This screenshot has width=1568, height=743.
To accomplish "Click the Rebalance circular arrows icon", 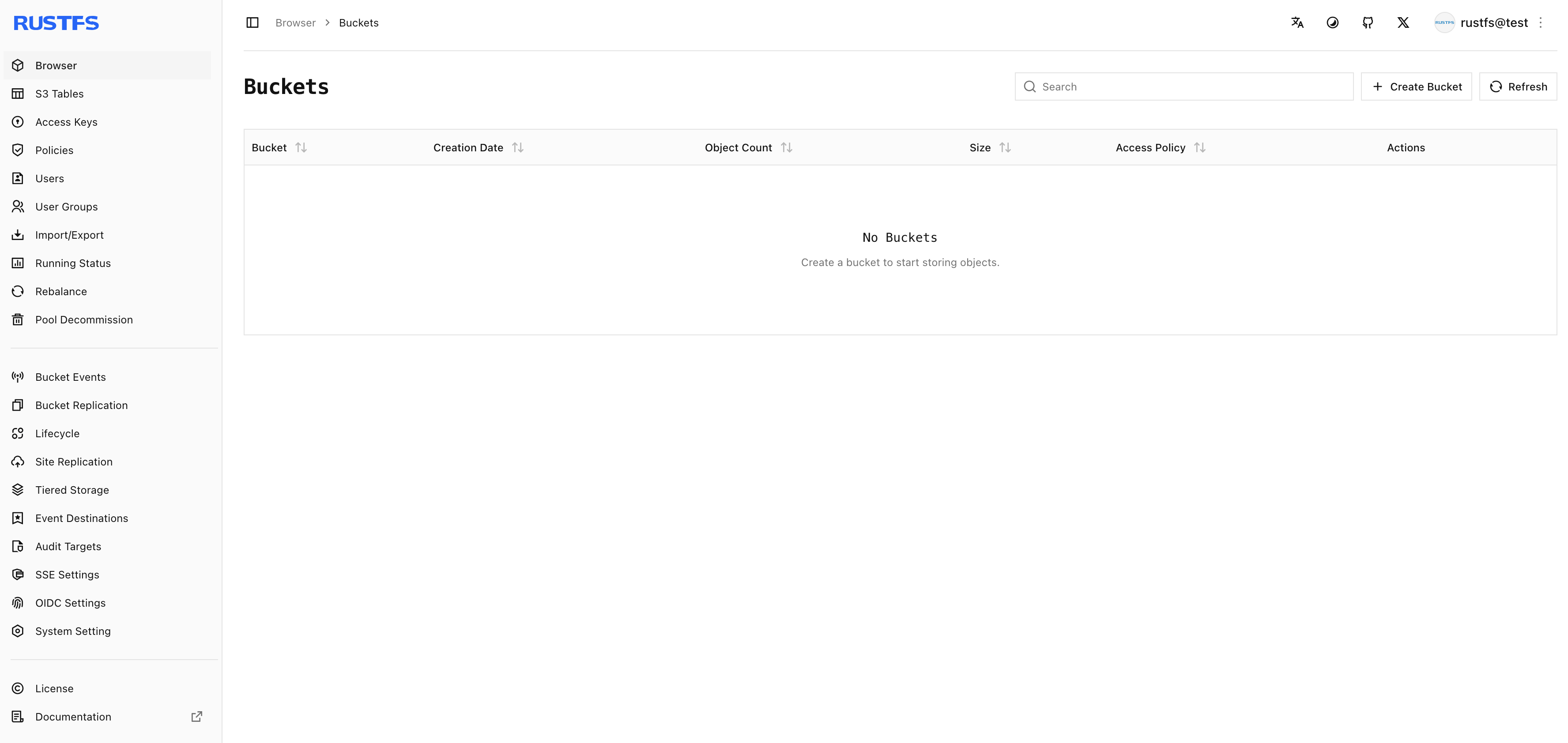I will coord(18,291).
